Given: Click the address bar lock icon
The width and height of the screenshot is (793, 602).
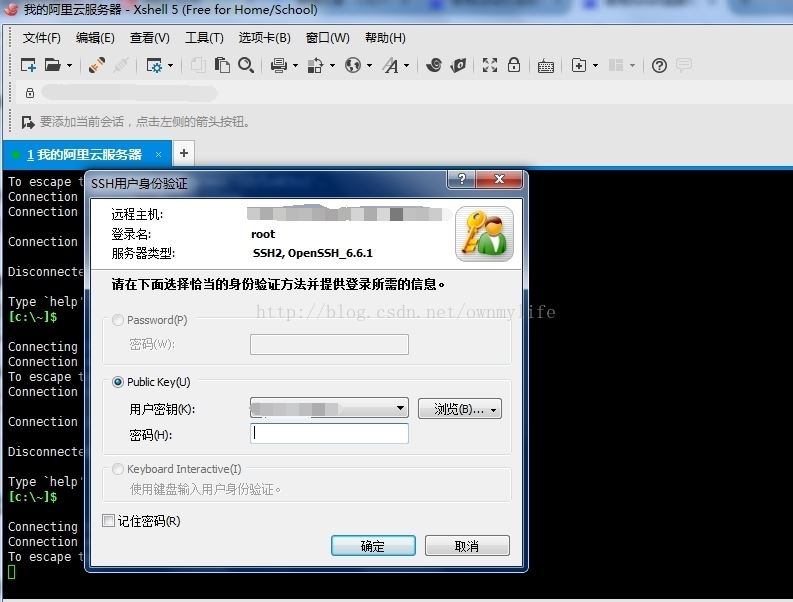Looking at the screenshot, I should click(x=30, y=93).
